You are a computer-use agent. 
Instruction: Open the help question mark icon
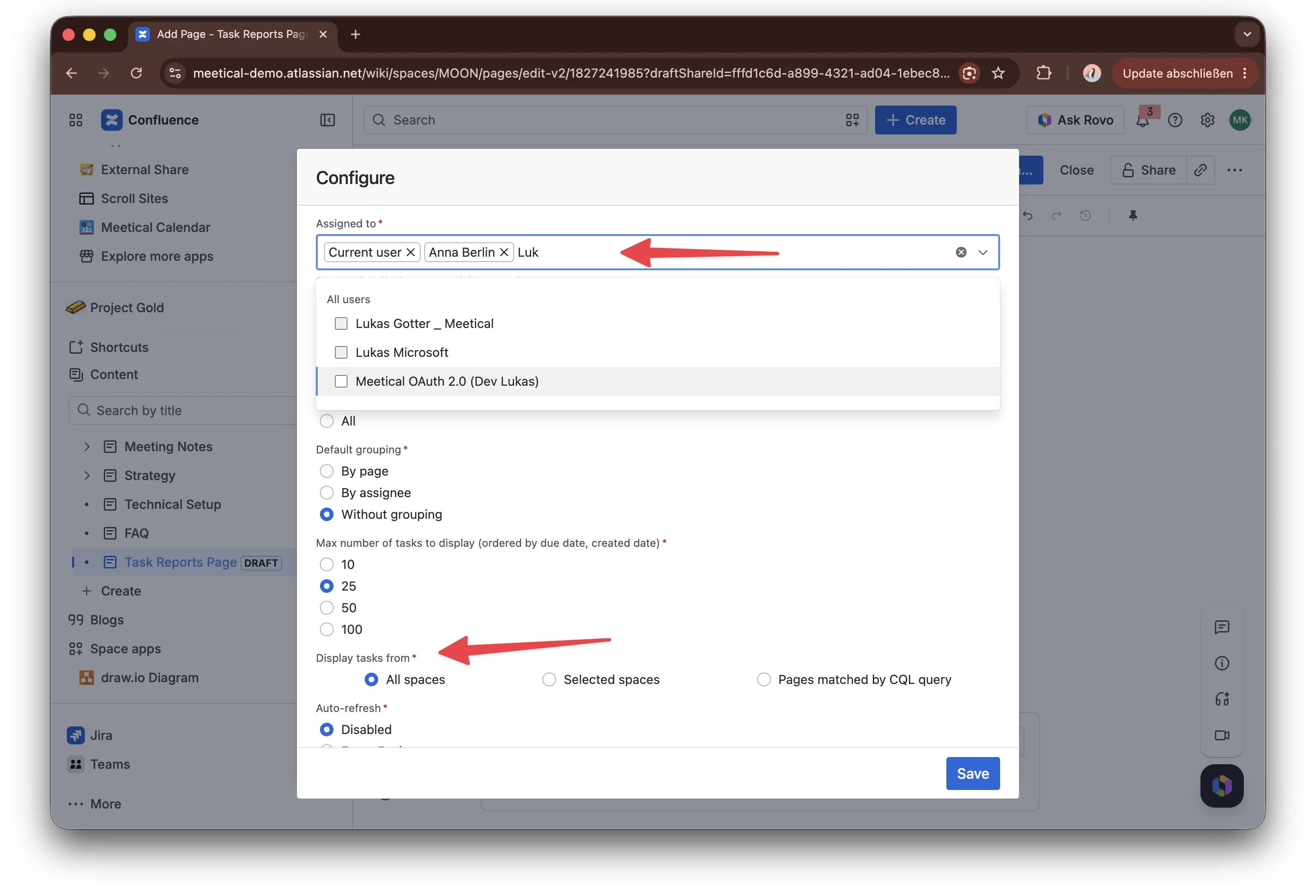[1175, 120]
